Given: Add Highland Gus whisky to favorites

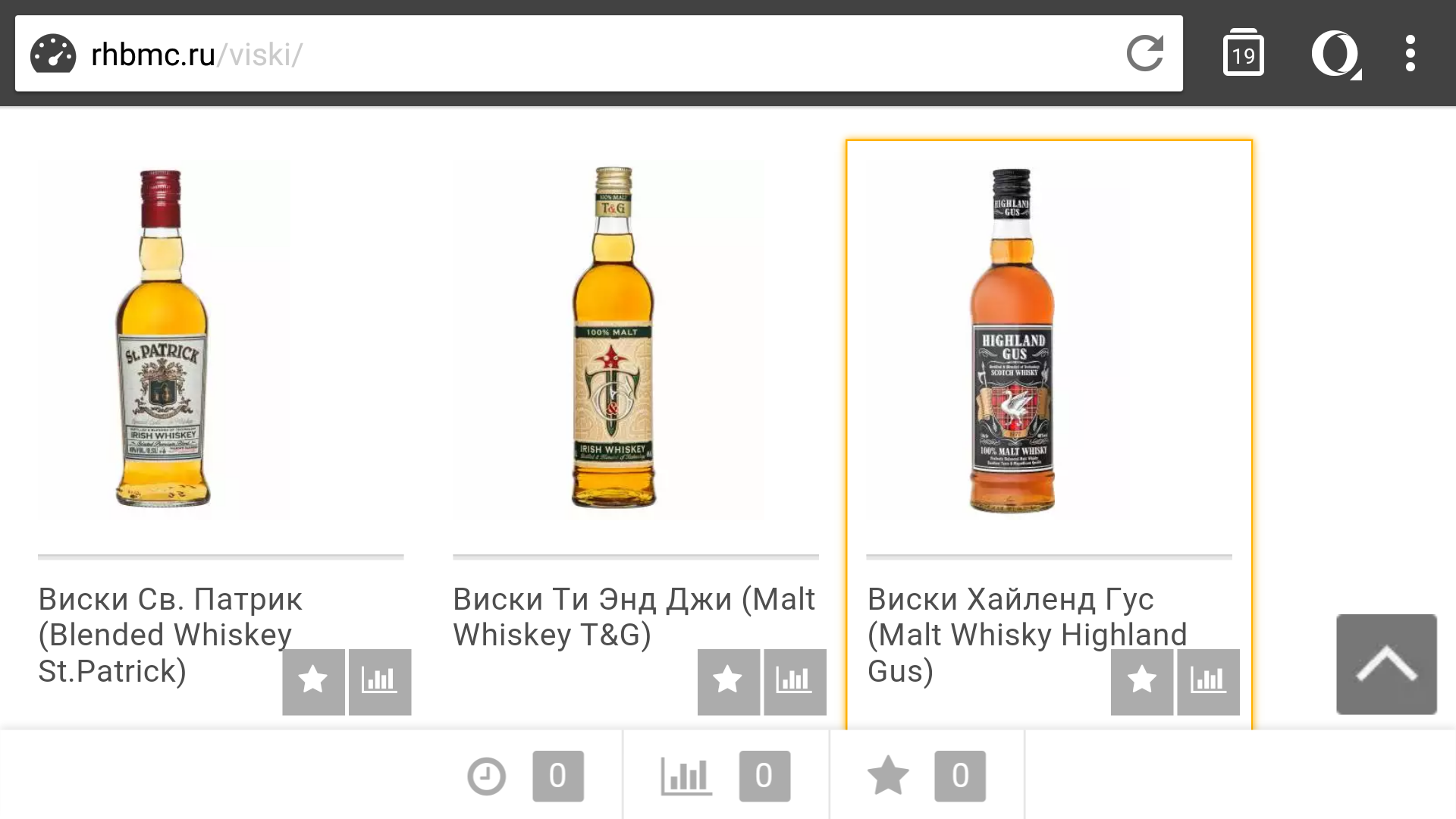Looking at the screenshot, I should coord(1142,681).
